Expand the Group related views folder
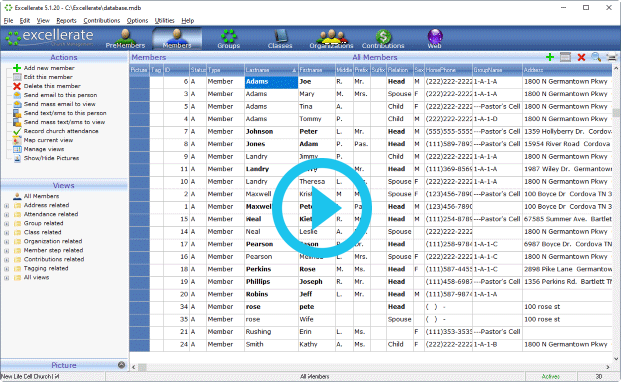621x382 pixels. click(x=6, y=224)
